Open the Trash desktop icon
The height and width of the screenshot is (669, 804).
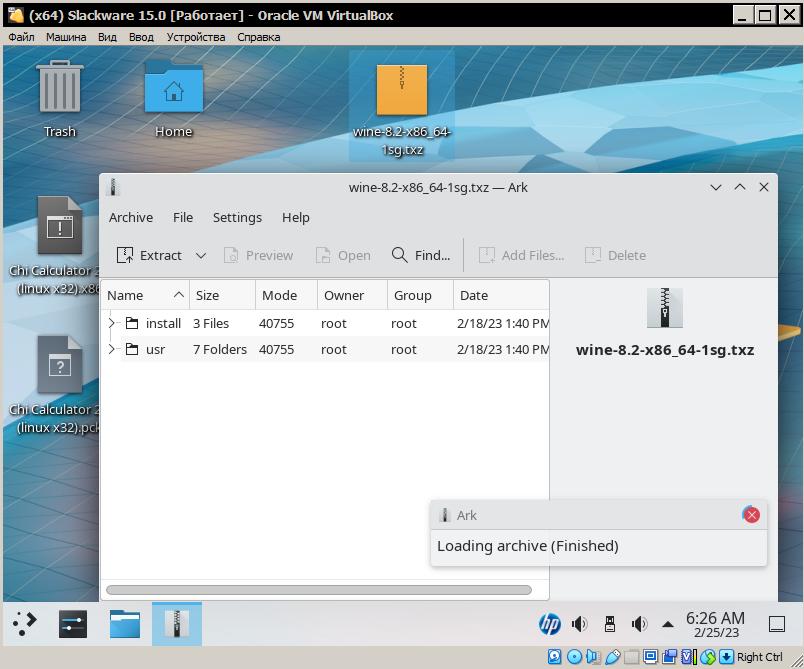(60, 98)
